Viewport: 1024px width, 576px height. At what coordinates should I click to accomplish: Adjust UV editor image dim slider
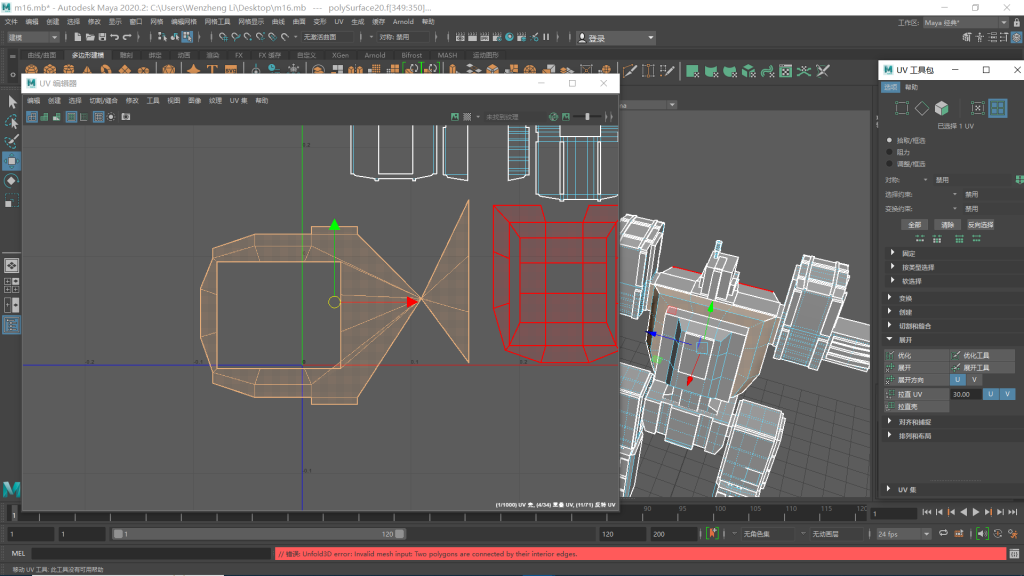[587, 117]
